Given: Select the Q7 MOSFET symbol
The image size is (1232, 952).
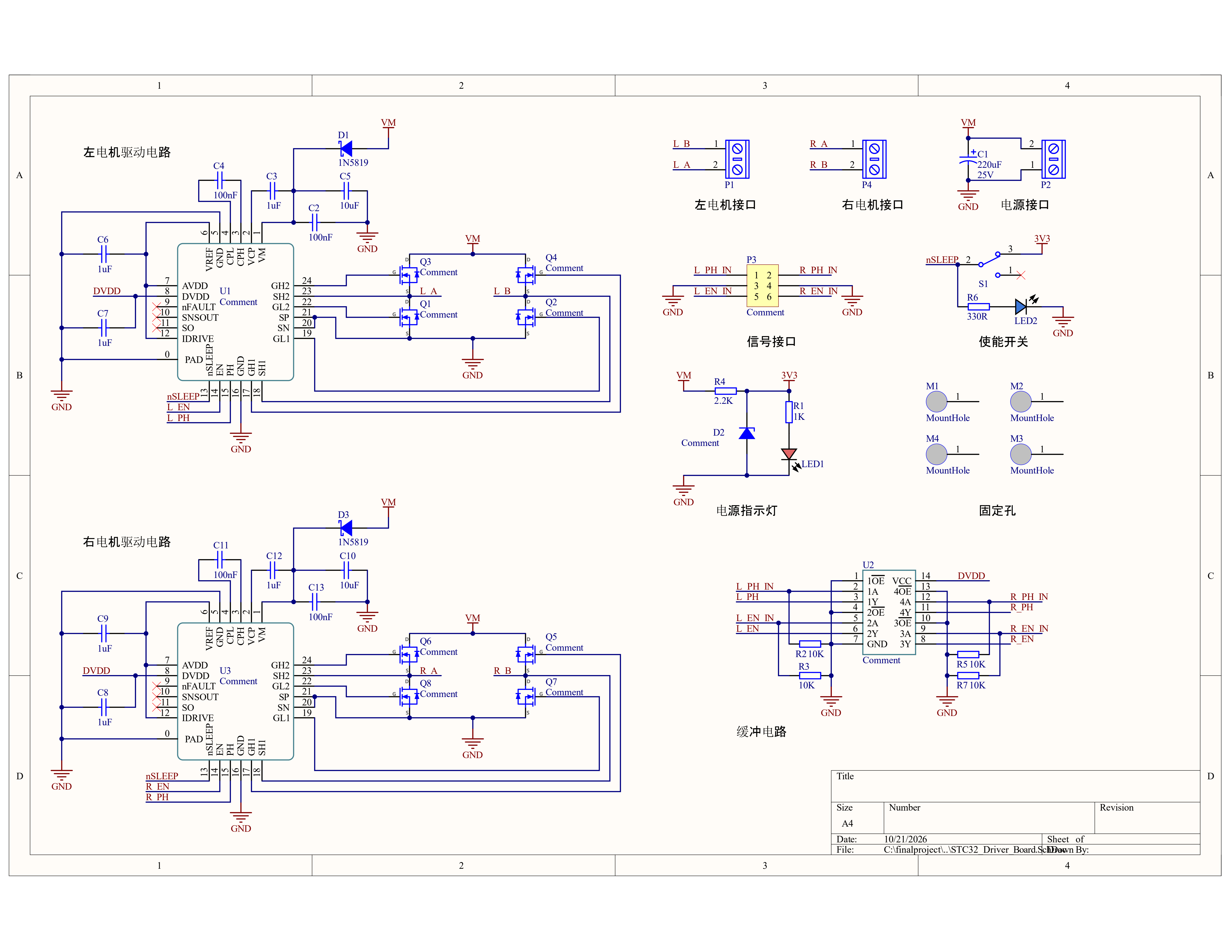Looking at the screenshot, I should [526, 697].
